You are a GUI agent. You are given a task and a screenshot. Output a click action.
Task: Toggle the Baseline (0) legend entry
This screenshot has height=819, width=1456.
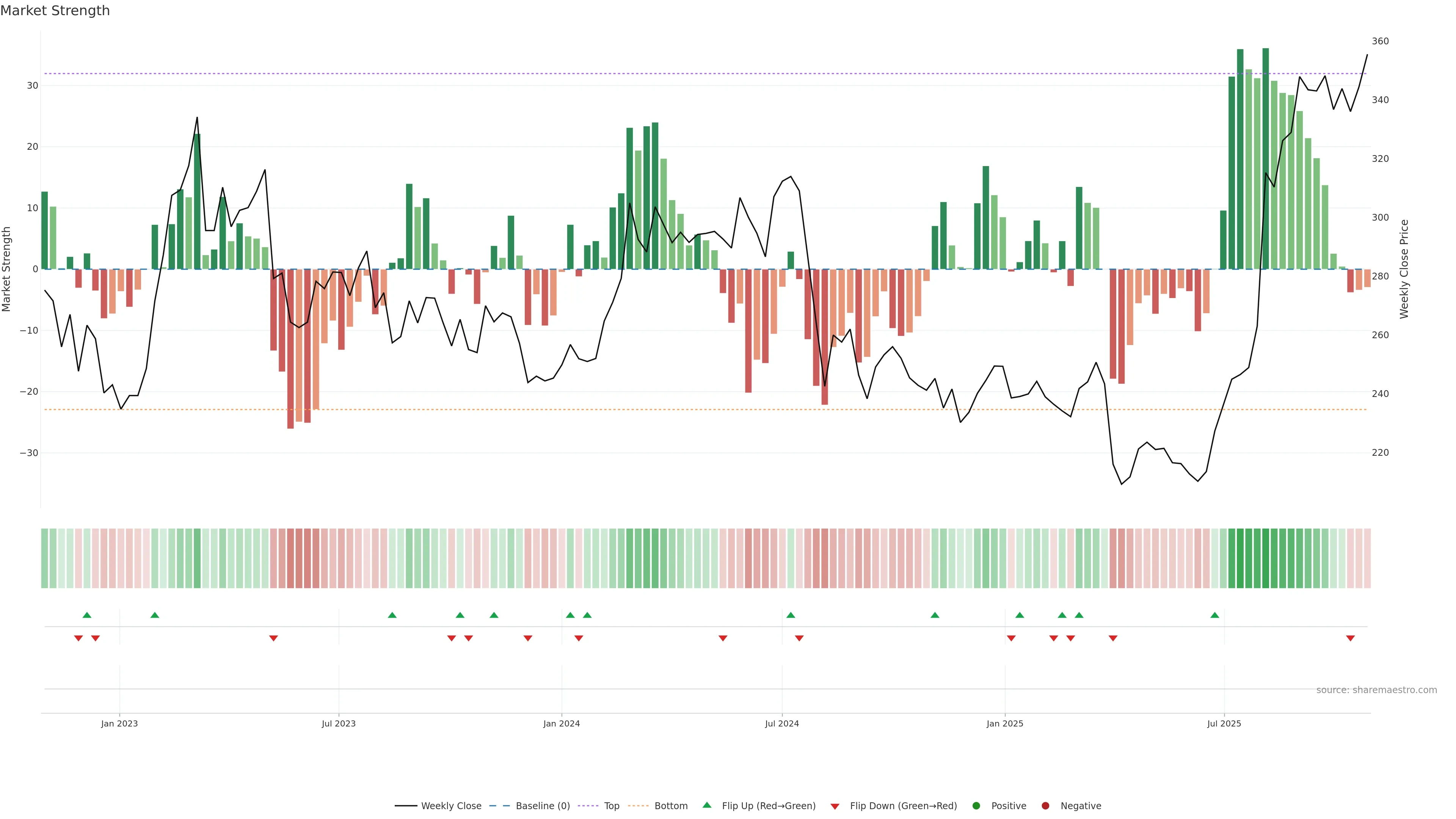point(542,806)
